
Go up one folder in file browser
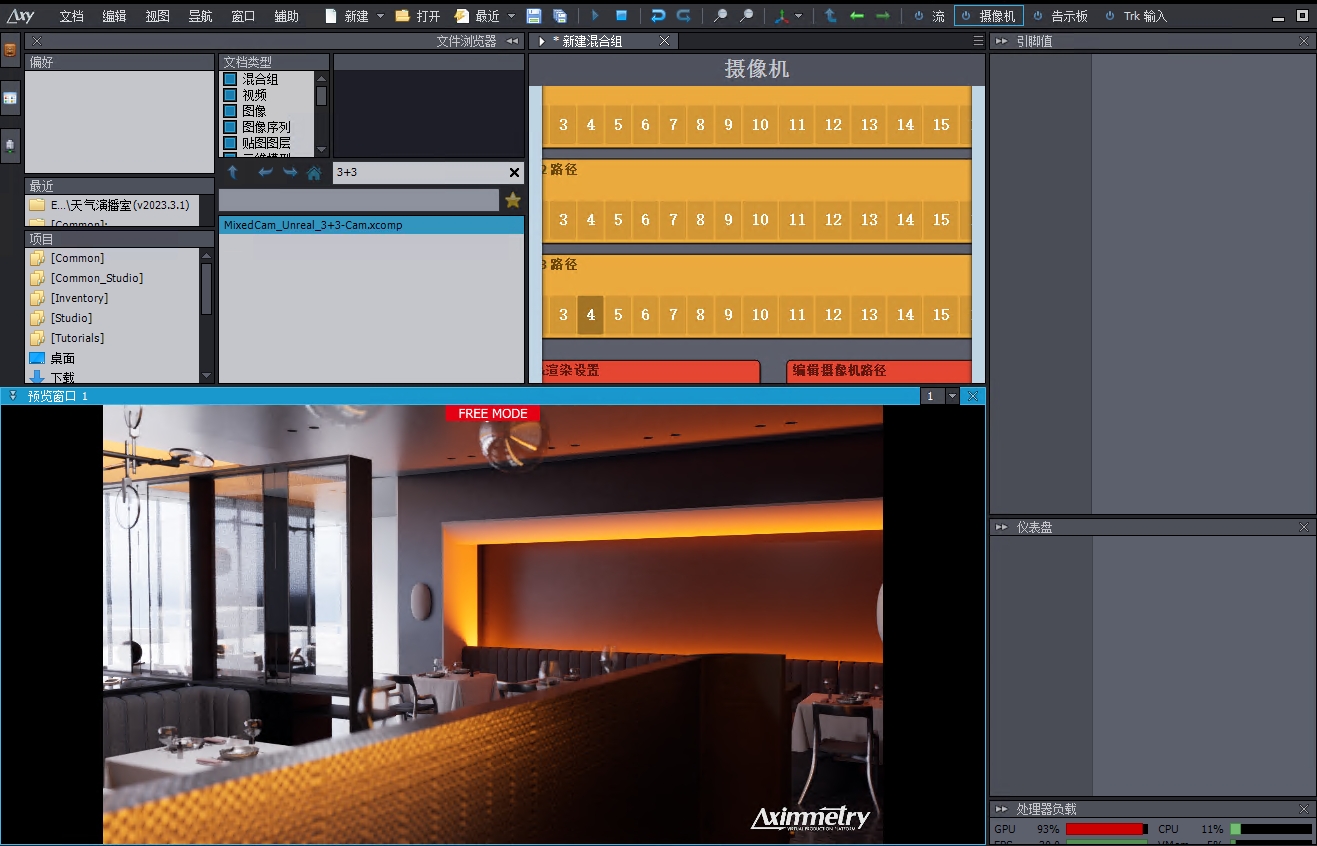[x=233, y=173]
